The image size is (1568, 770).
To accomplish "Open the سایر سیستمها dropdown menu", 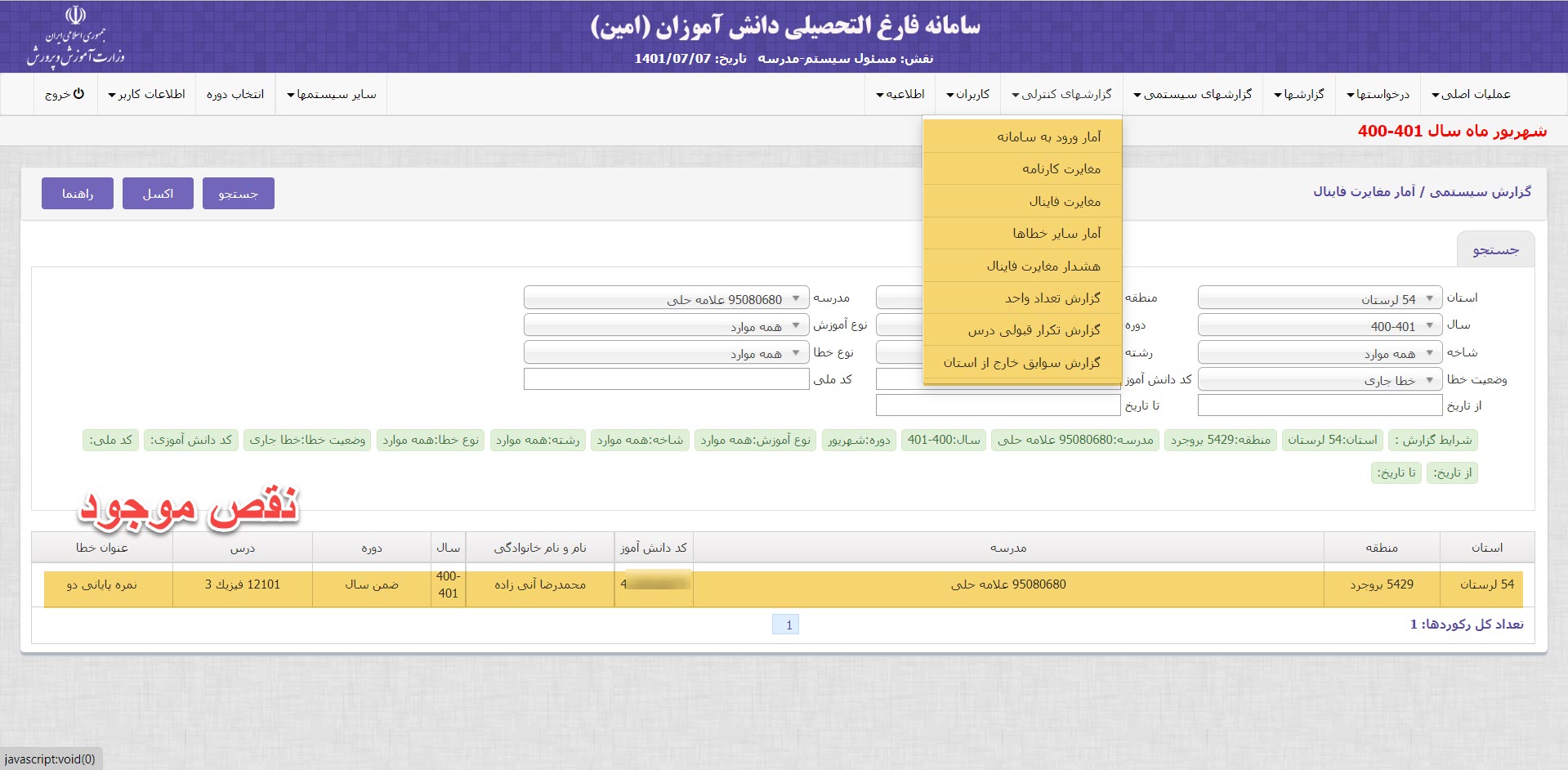I will 332,95.
